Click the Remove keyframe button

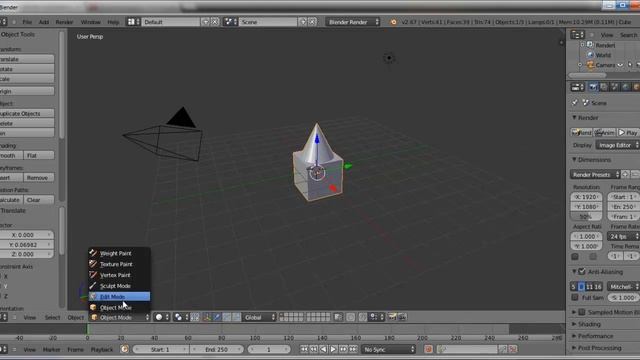tap(39, 178)
